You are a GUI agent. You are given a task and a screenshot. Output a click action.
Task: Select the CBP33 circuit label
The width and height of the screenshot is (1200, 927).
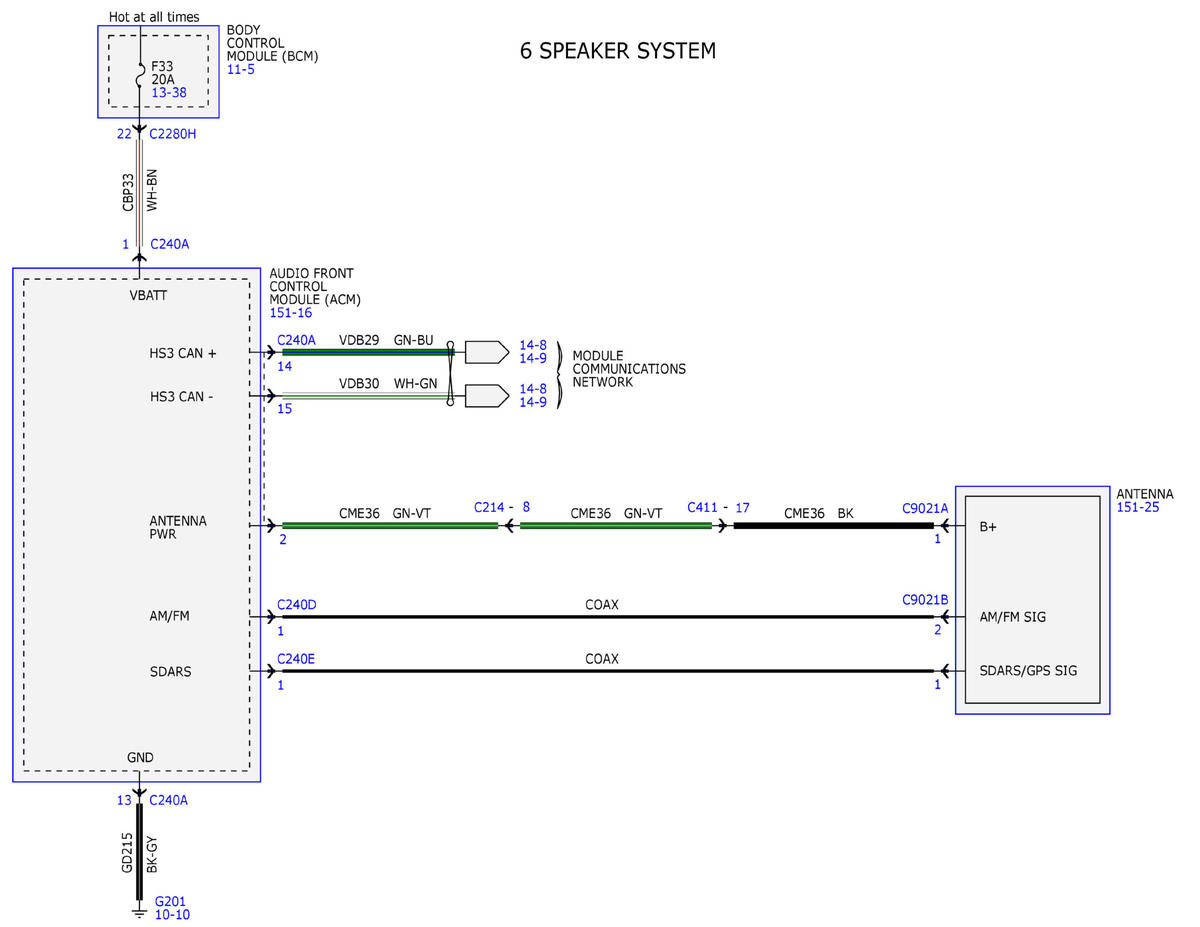128,192
